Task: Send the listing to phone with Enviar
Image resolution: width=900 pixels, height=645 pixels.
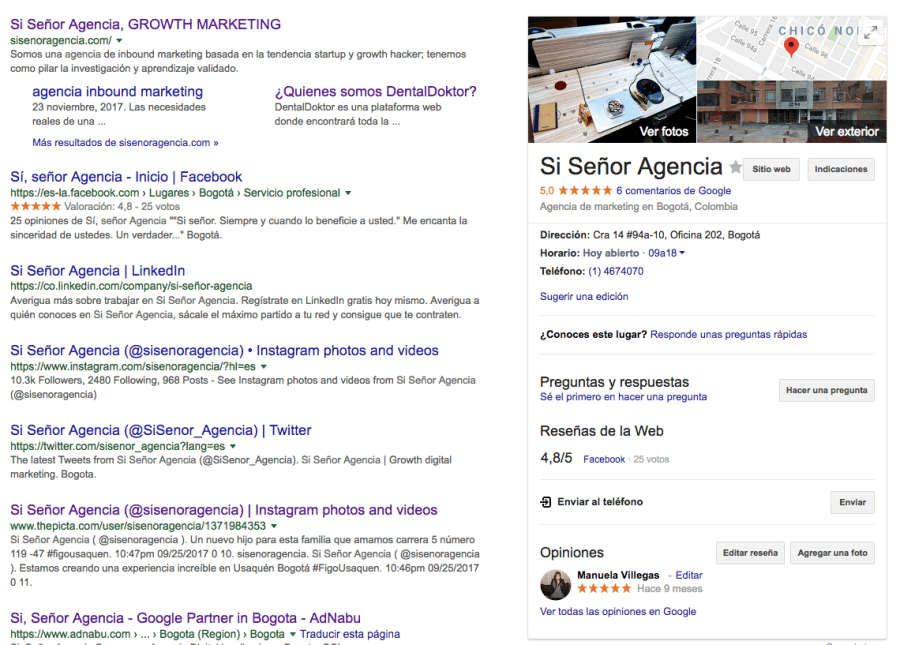Action: pyautogui.click(x=852, y=502)
